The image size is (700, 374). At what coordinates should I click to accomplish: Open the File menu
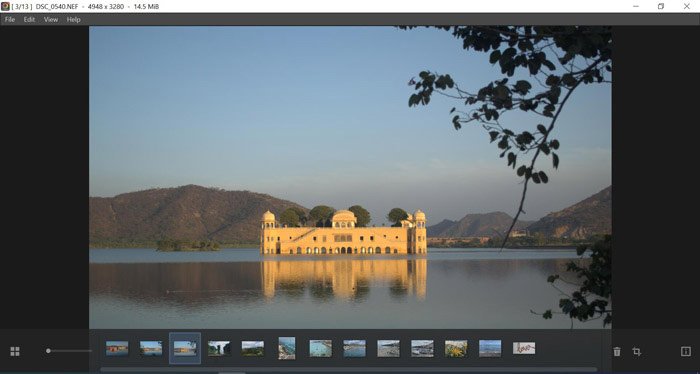pos(10,20)
